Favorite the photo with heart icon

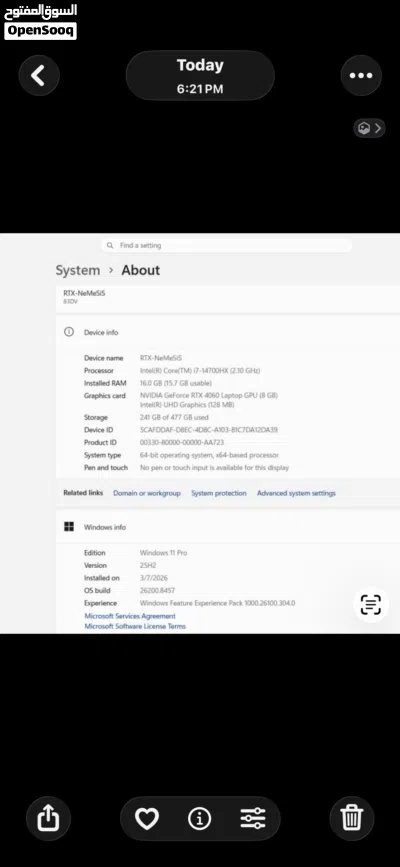pos(147,818)
